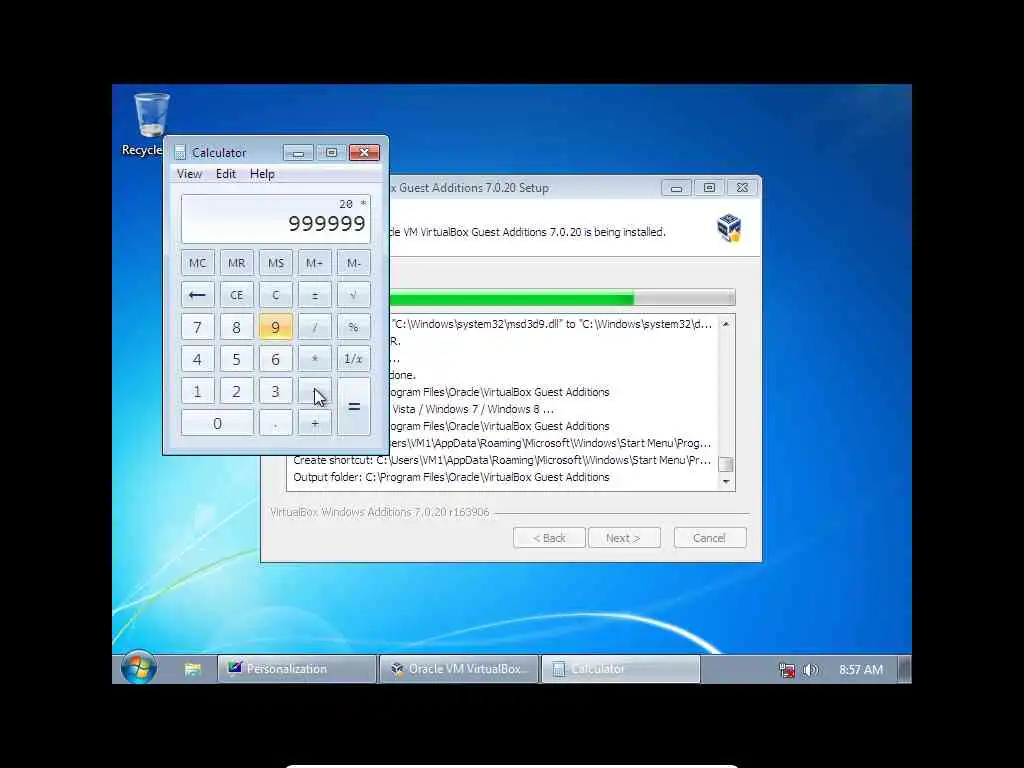
Task: Switch to Personalization taskbar button
Action: pyautogui.click(x=297, y=669)
